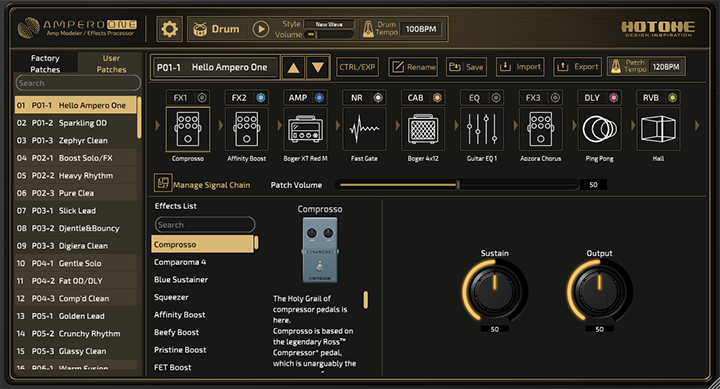The height and width of the screenshot is (389, 720).
Task: Select the Guitar EQ 1 module icon
Action: [482, 129]
